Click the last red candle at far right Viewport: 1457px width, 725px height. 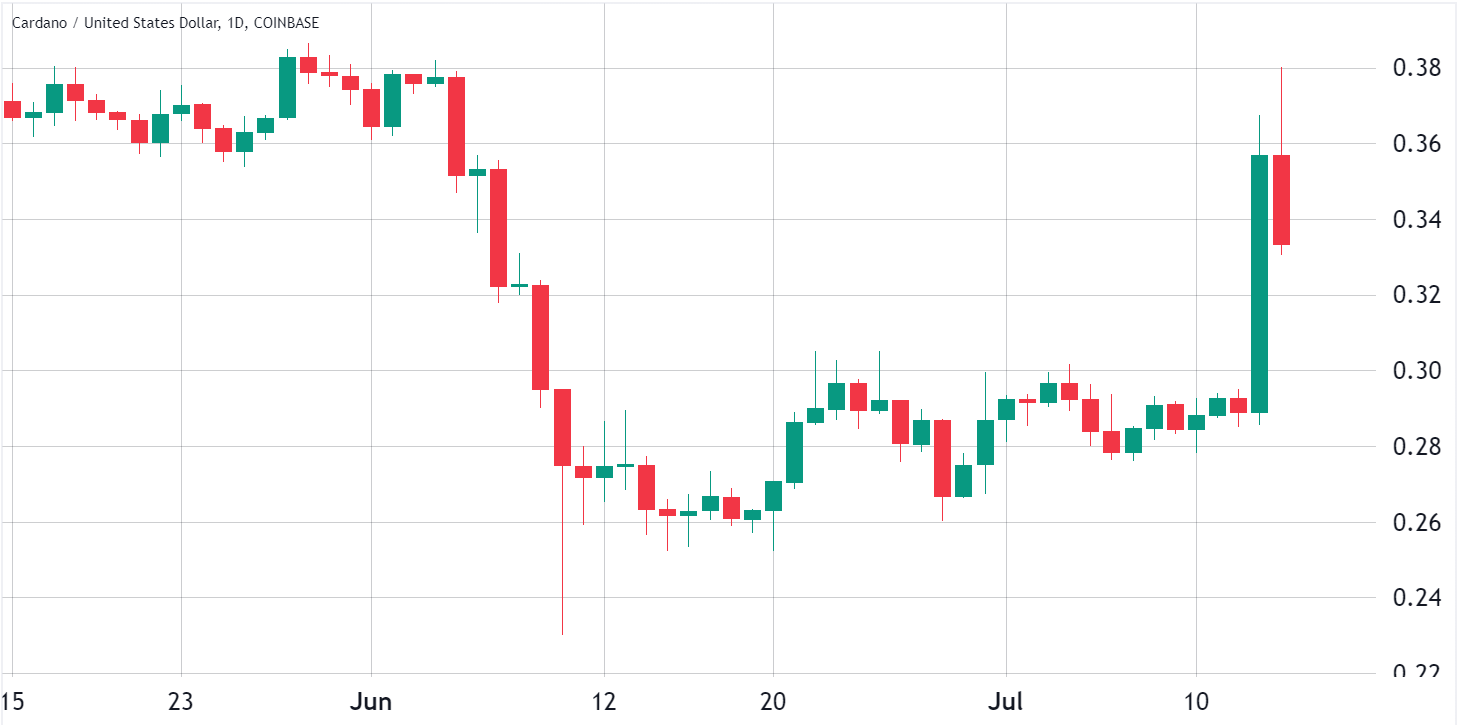(1281, 200)
